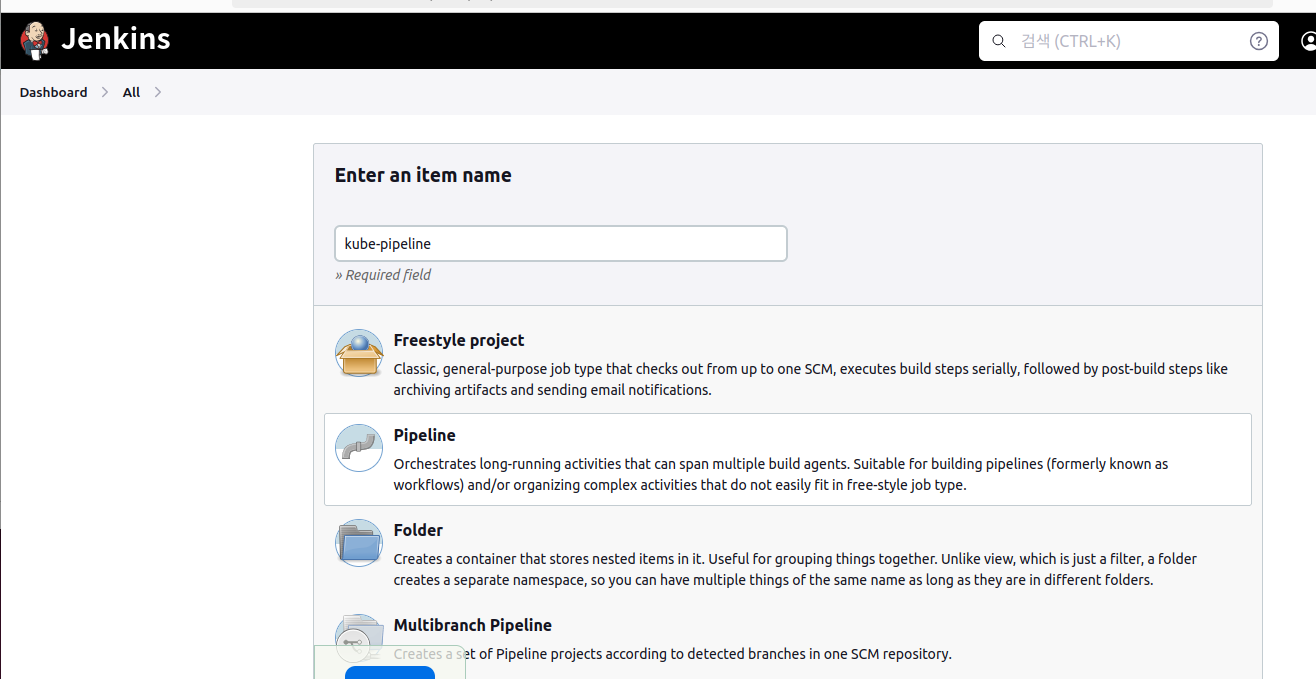Open the user account icon
The height and width of the screenshot is (679, 1316).
click(x=1308, y=41)
